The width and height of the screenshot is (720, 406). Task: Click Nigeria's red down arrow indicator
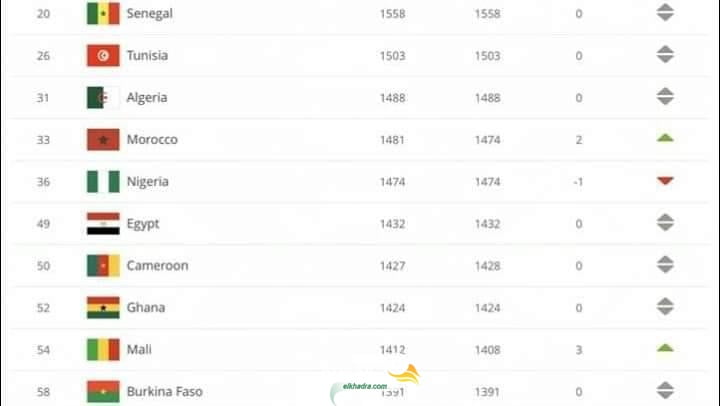(665, 180)
